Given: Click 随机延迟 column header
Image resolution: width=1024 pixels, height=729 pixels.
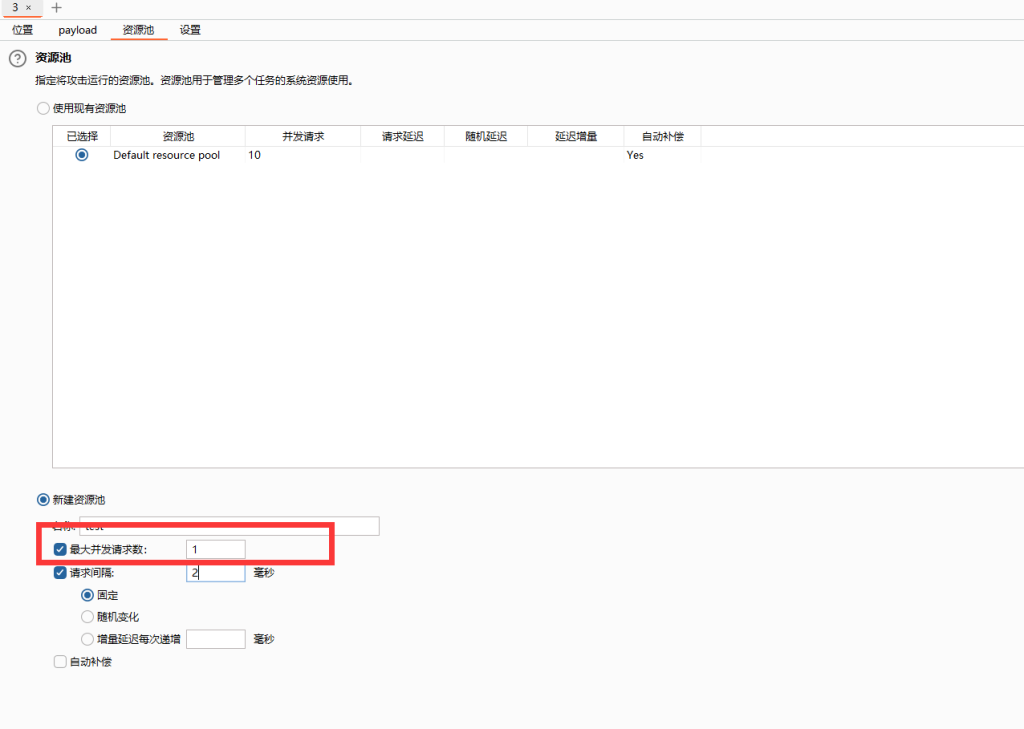Looking at the screenshot, I should pyautogui.click(x=486, y=137).
